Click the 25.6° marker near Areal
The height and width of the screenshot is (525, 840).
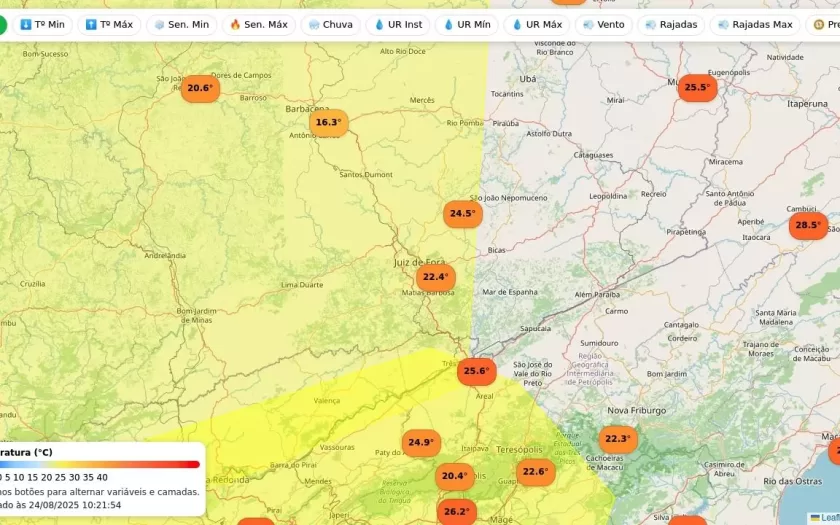pos(476,371)
